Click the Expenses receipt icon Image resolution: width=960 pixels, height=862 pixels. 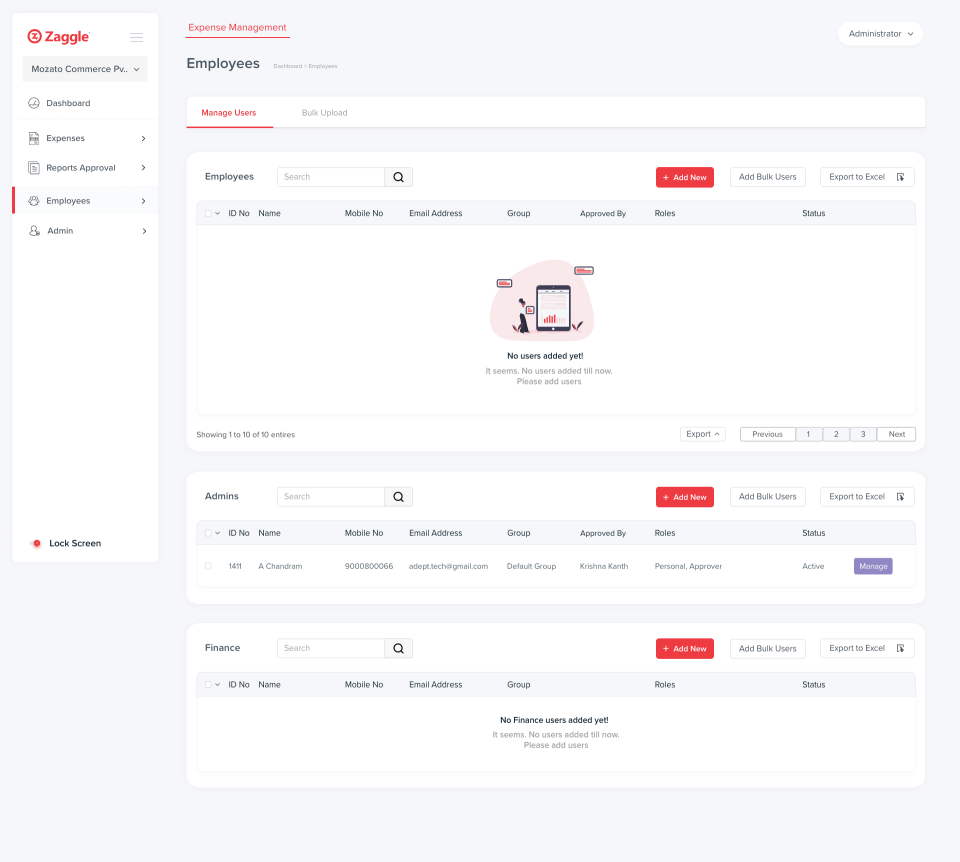click(33, 138)
